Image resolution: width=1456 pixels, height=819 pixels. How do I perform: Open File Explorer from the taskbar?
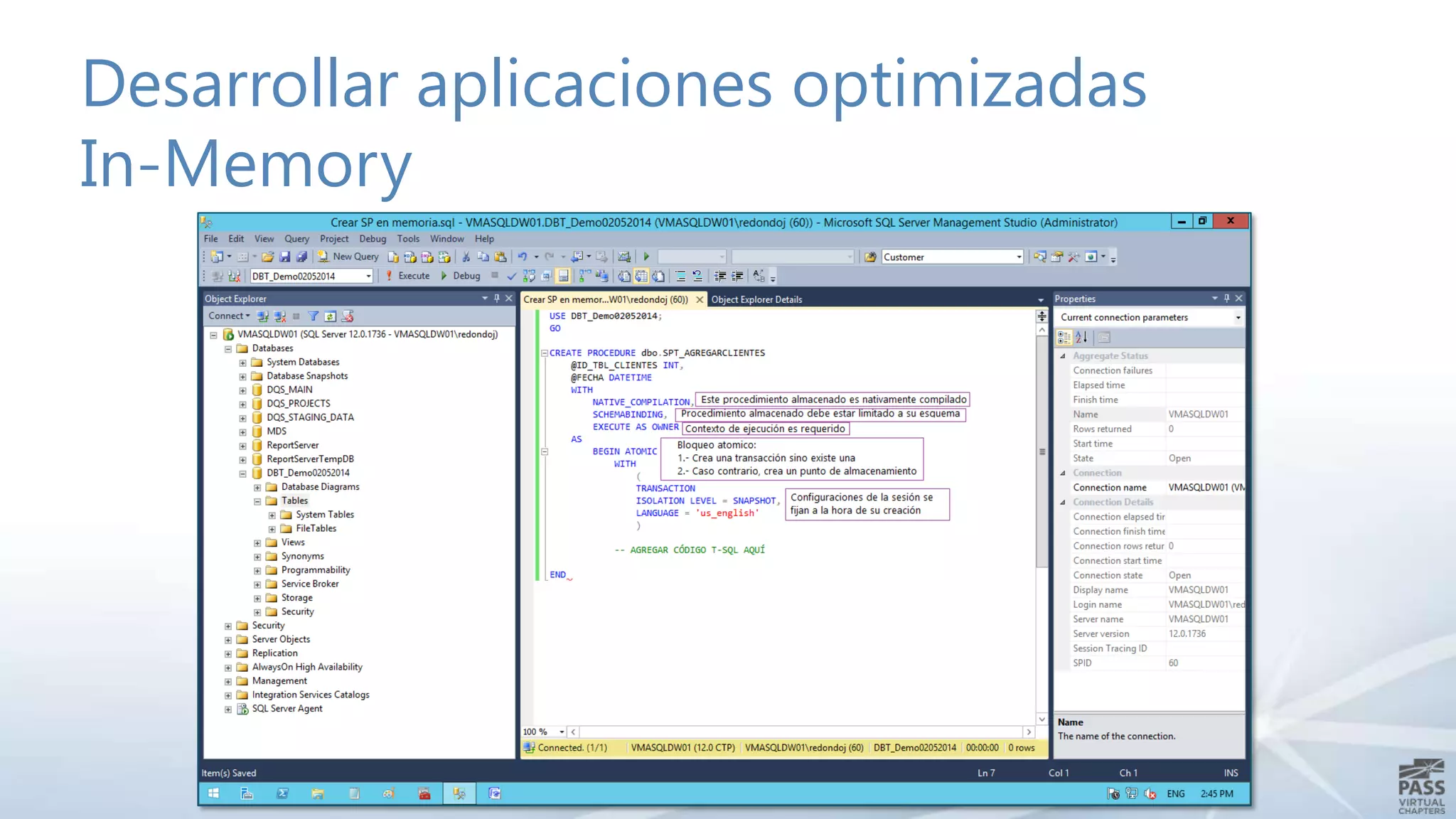pyautogui.click(x=318, y=793)
